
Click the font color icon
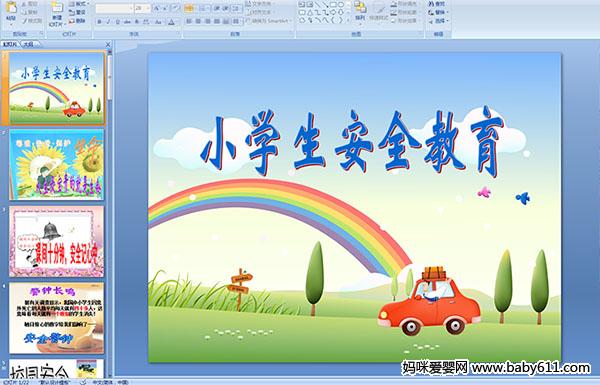coord(172,22)
